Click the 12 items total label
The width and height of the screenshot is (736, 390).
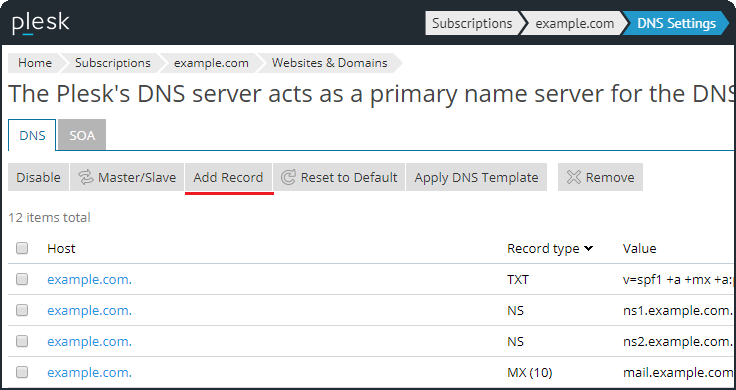point(49,217)
